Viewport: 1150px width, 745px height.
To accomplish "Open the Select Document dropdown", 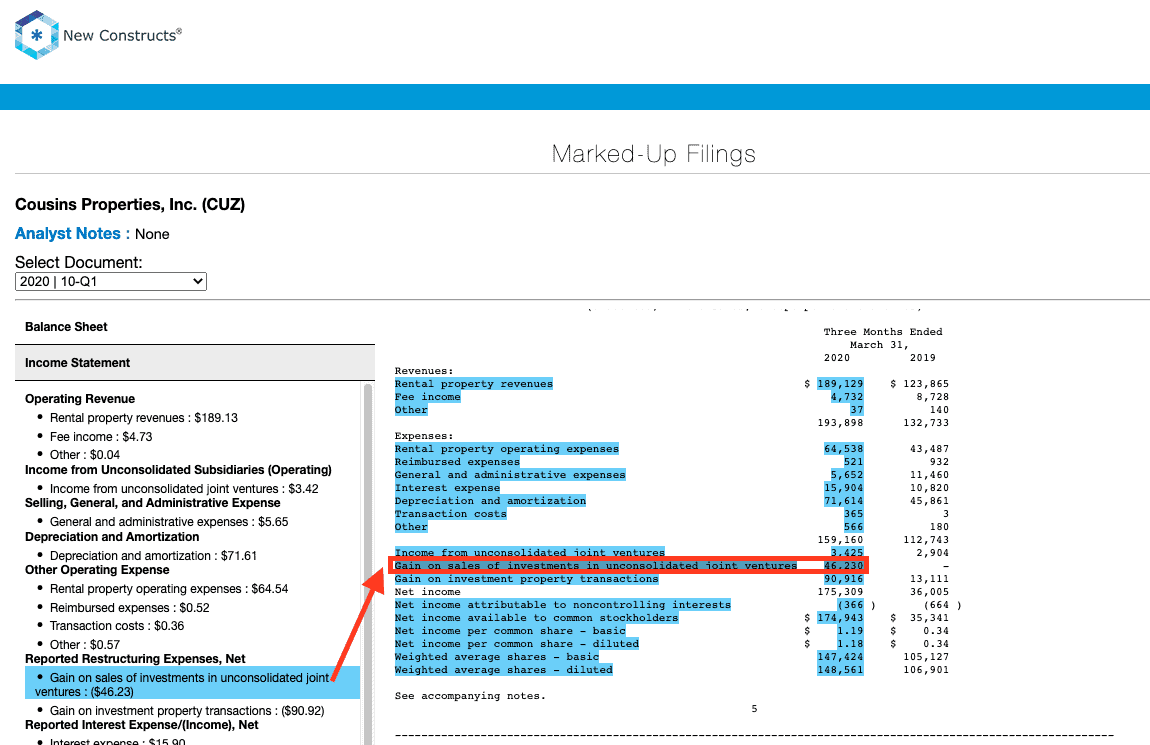I will pos(111,282).
